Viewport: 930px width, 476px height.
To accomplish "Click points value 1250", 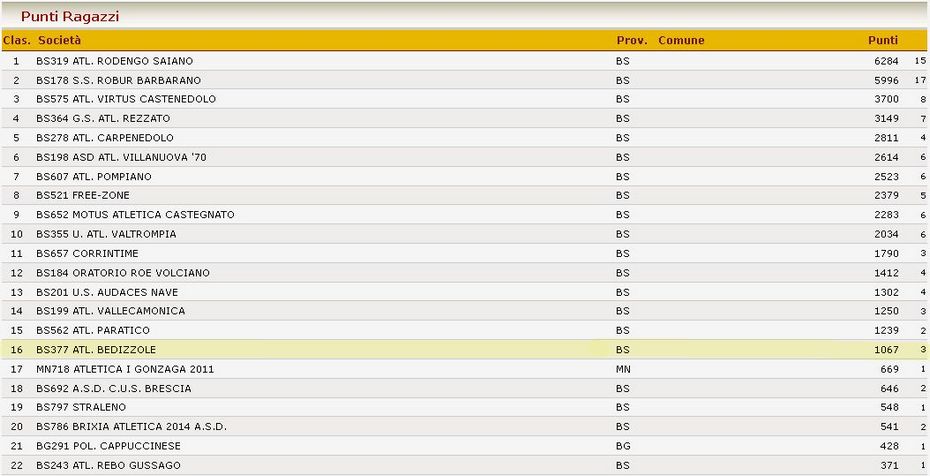I will (886, 311).
